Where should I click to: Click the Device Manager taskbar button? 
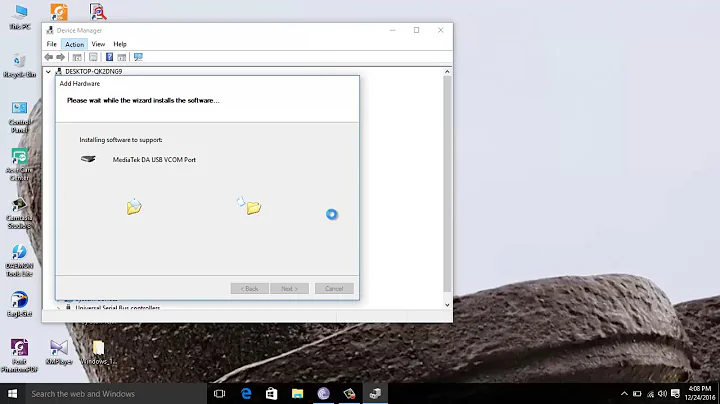[x=375, y=393]
